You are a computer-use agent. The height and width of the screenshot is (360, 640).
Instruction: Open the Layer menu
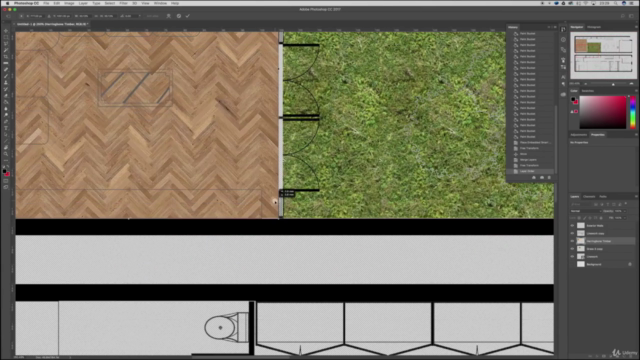pos(83,3)
